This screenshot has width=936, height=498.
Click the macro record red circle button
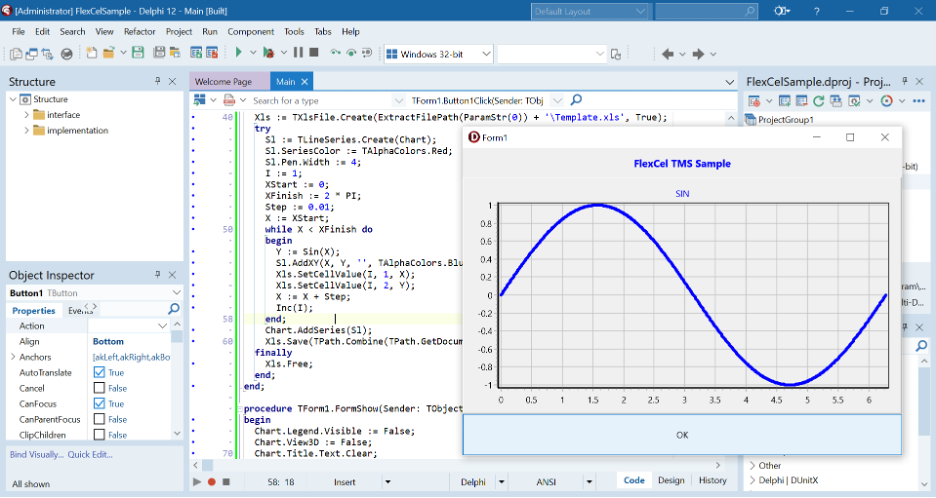click(x=211, y=481)
